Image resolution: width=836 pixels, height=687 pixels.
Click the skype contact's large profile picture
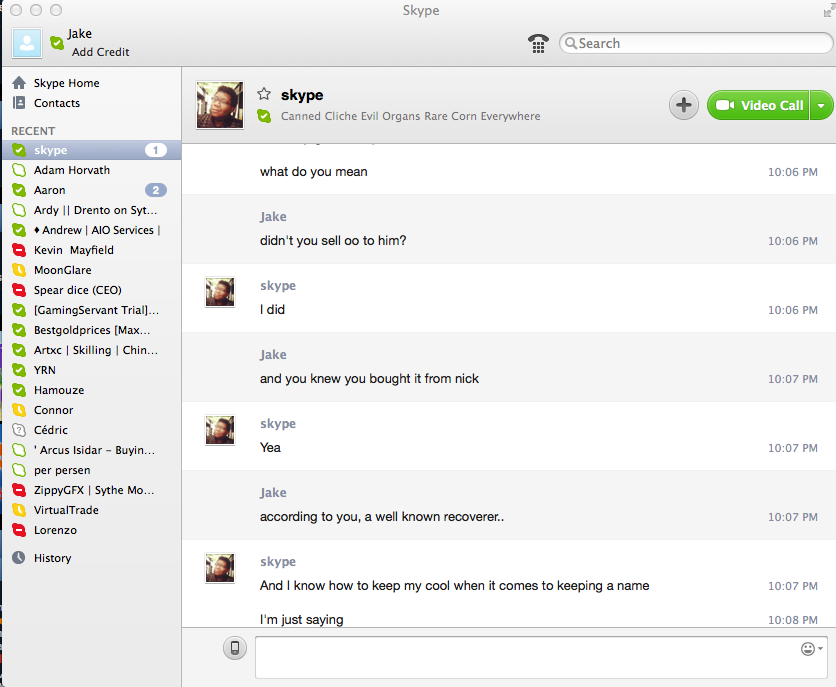tap(220, 105)
